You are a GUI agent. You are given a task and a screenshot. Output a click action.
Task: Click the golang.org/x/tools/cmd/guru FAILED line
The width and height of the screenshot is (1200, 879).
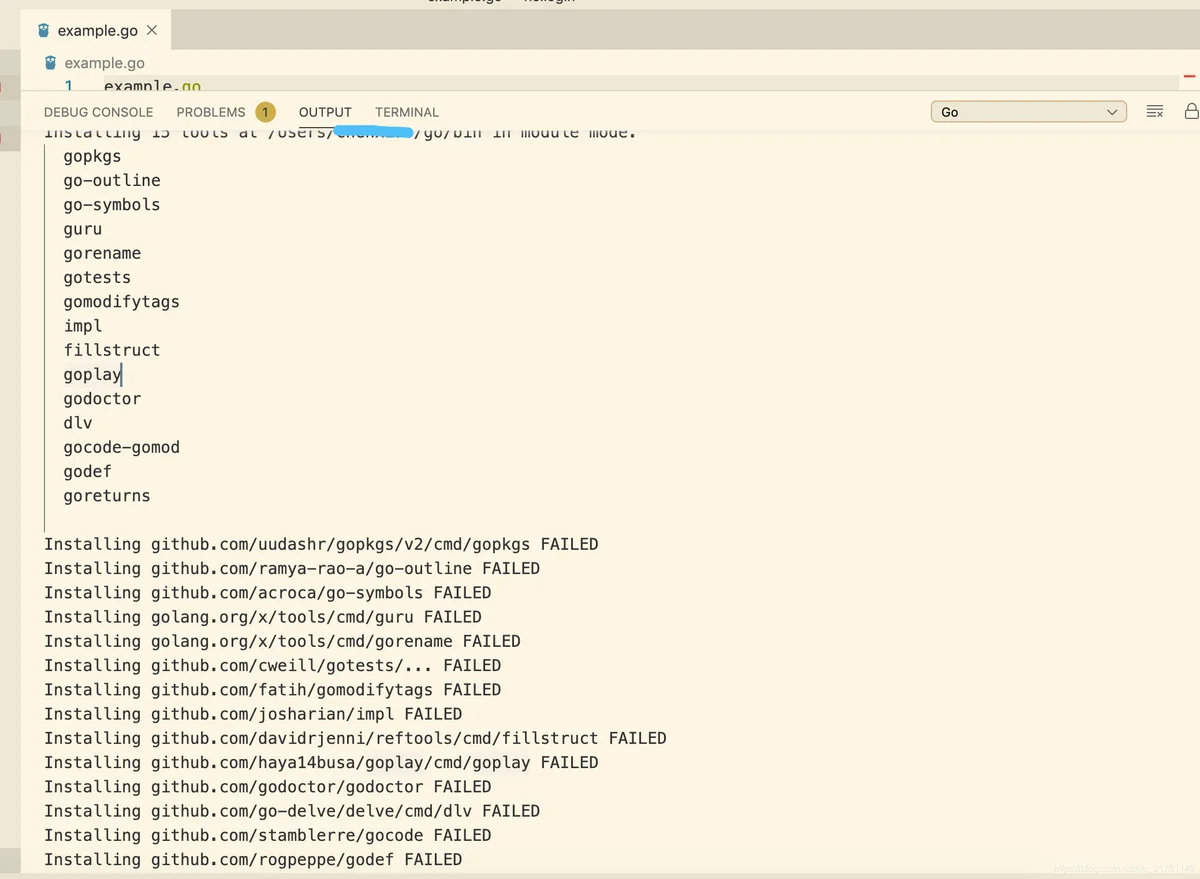[263, 617]
